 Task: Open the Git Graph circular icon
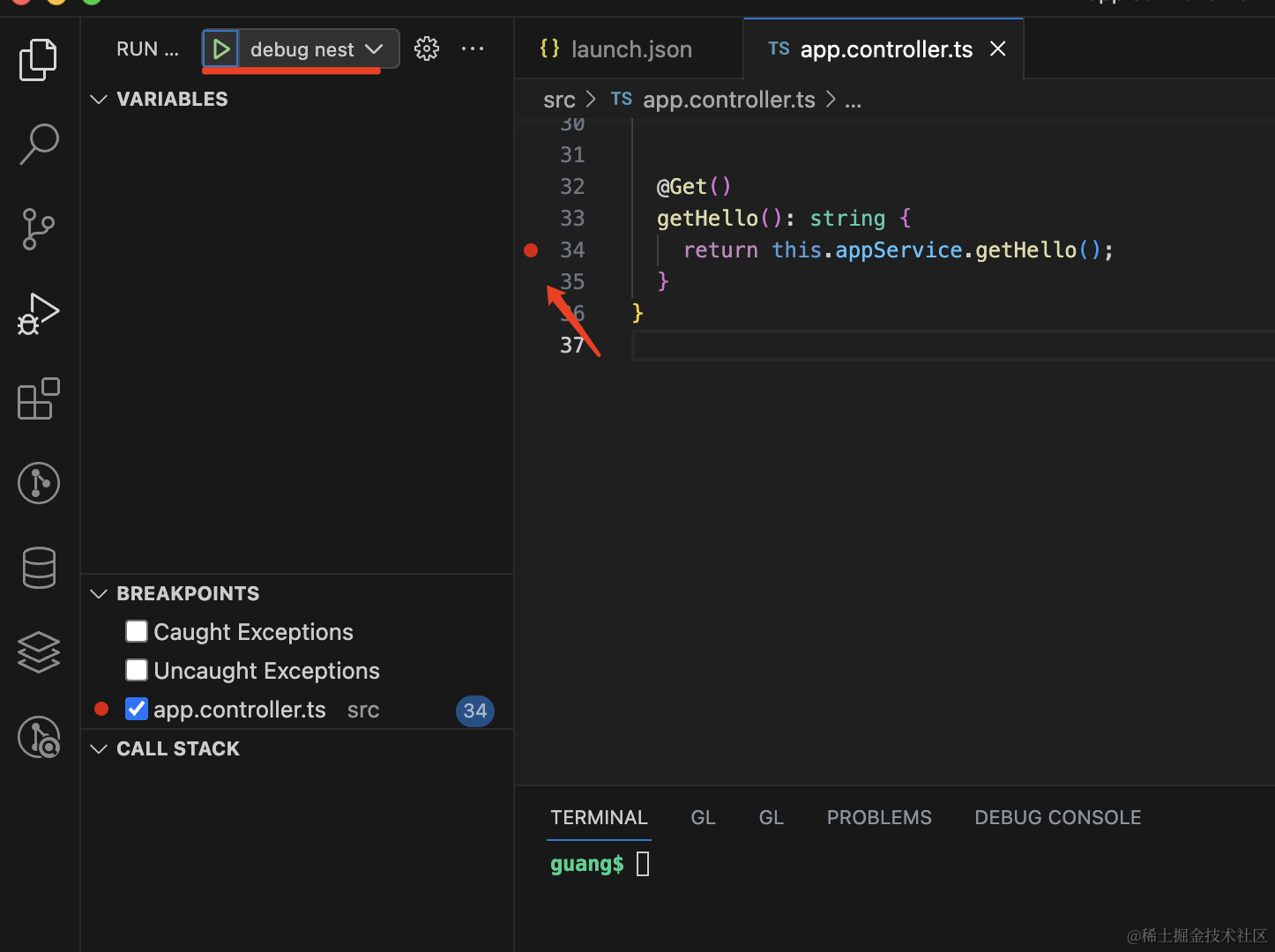pyautogui.click(x=39, y=483)
